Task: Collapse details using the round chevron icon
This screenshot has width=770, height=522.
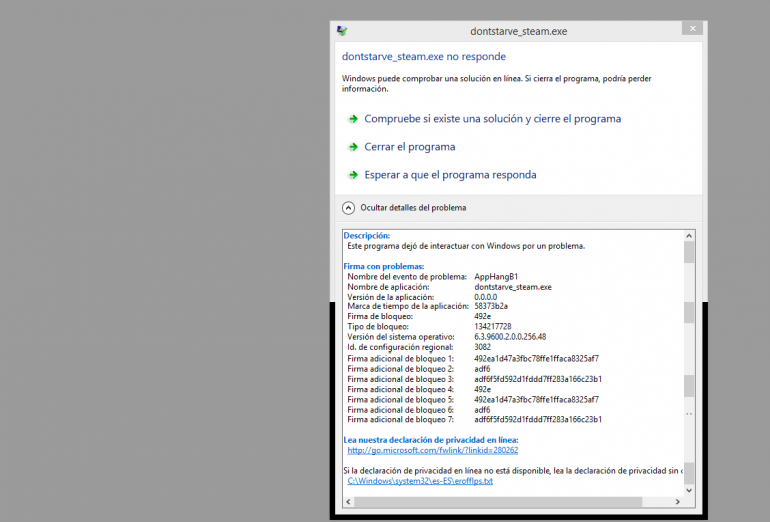Action: point(348,208)
